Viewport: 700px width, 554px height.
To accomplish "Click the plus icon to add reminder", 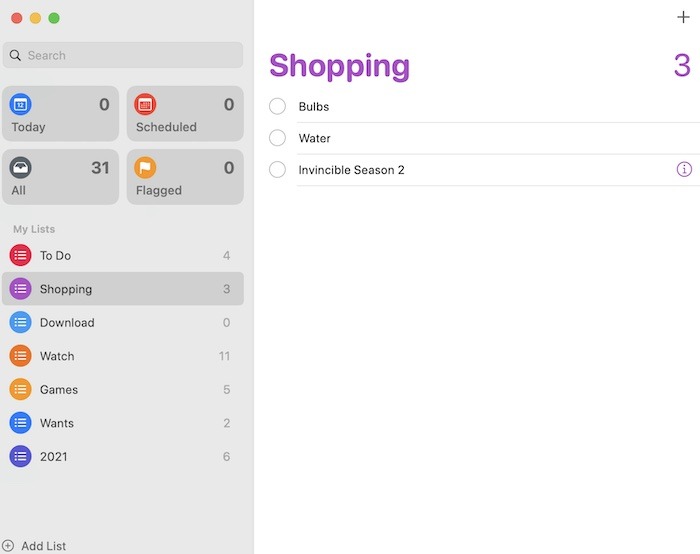I will [683, 17].
